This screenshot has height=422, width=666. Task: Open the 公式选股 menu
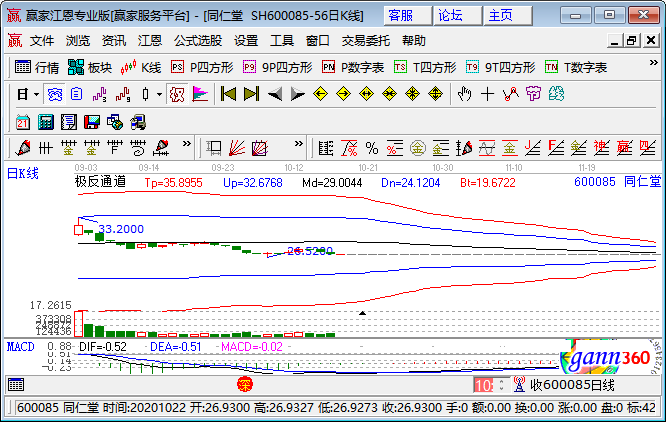pos(198,41)
